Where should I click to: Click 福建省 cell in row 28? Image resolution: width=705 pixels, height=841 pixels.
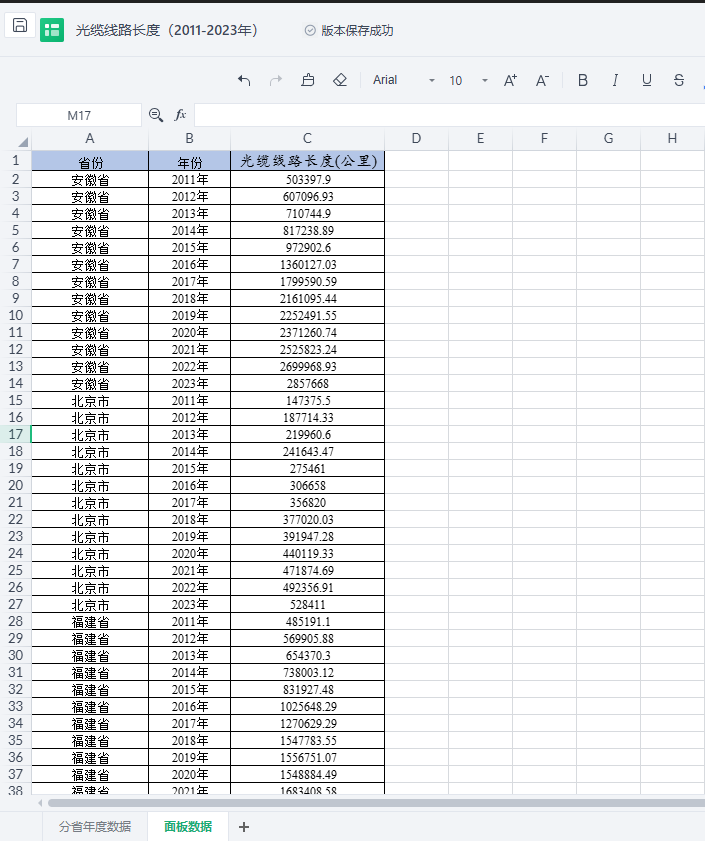[x=90, y=622]
